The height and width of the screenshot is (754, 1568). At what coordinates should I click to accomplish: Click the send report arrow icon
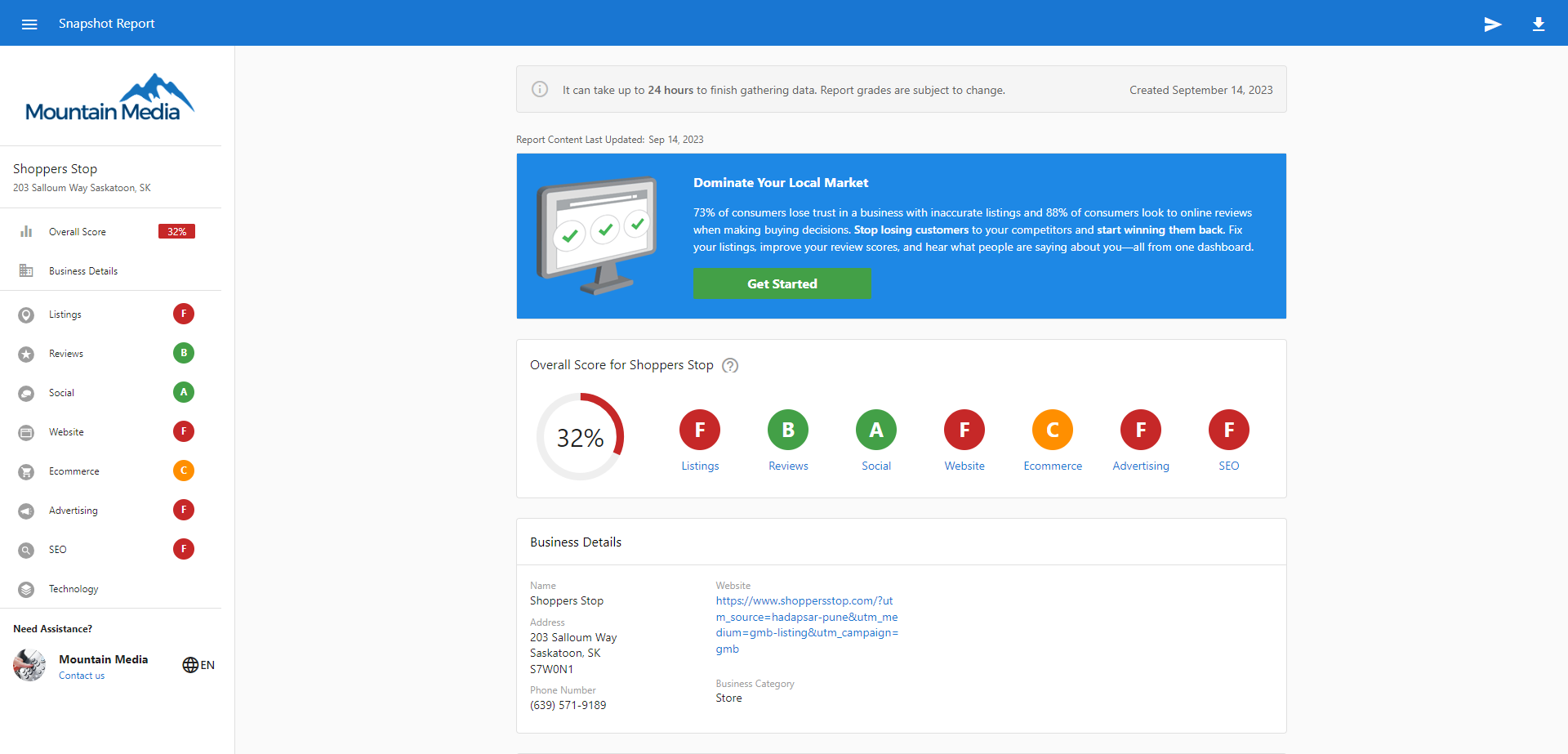coord(1493,24)
